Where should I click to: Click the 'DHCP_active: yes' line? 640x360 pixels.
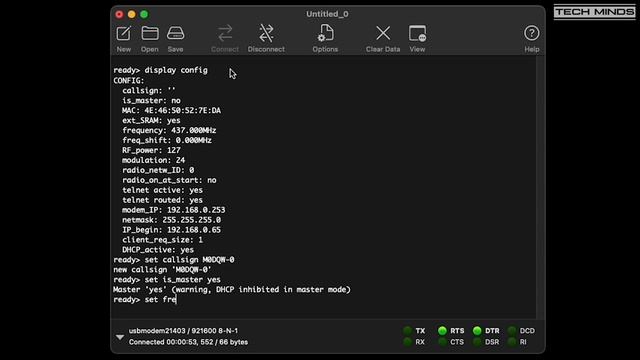coord(158,250)
